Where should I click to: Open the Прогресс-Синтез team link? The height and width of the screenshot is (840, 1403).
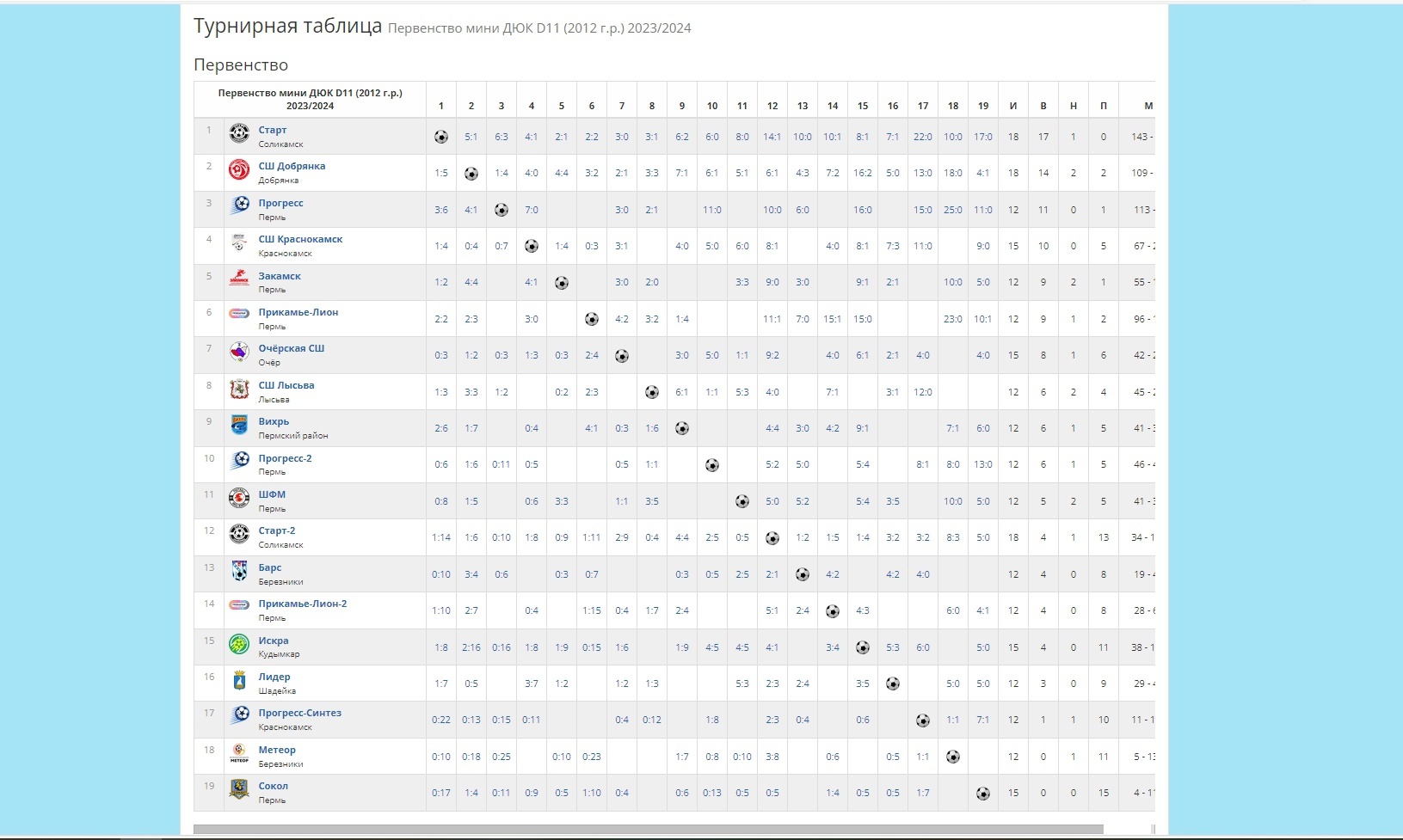300,713
